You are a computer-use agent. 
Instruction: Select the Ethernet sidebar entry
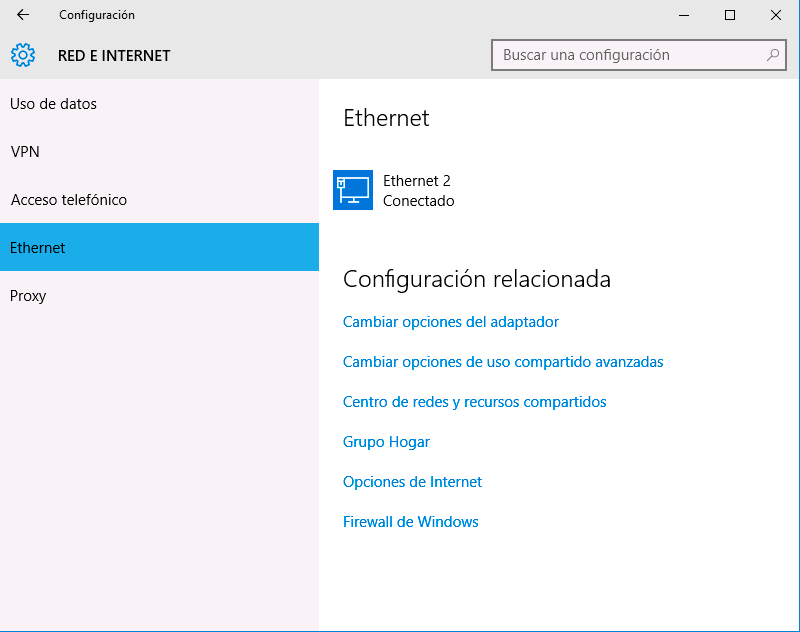point(37,247)
